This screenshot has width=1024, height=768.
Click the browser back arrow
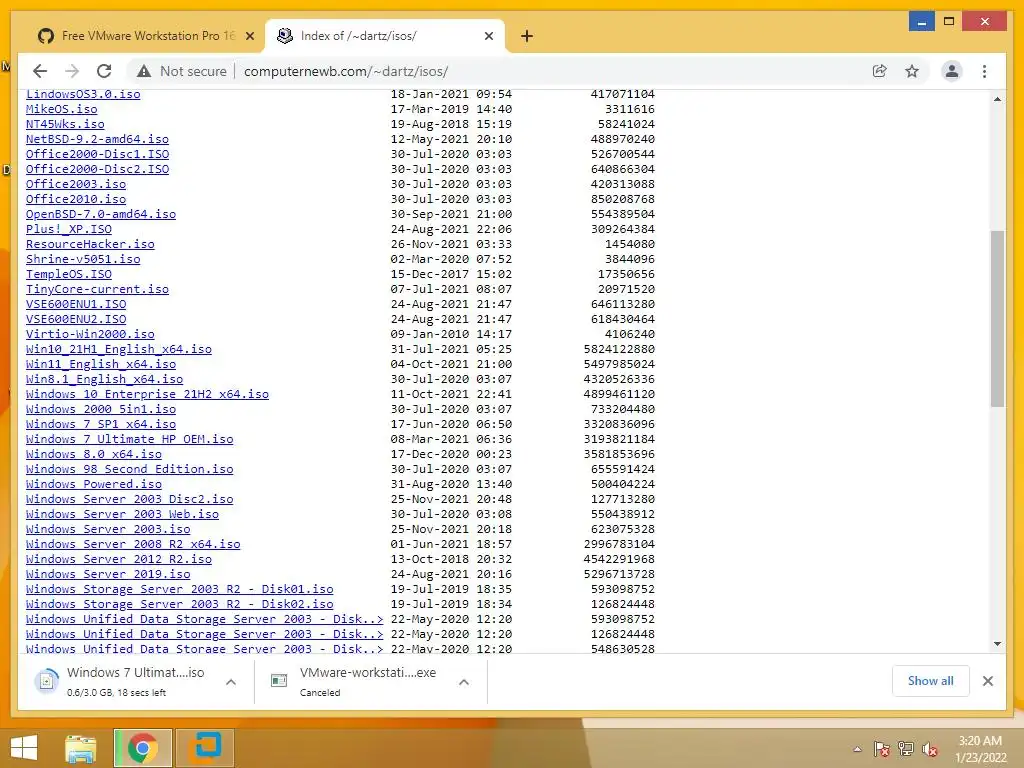tap(40, 71)
